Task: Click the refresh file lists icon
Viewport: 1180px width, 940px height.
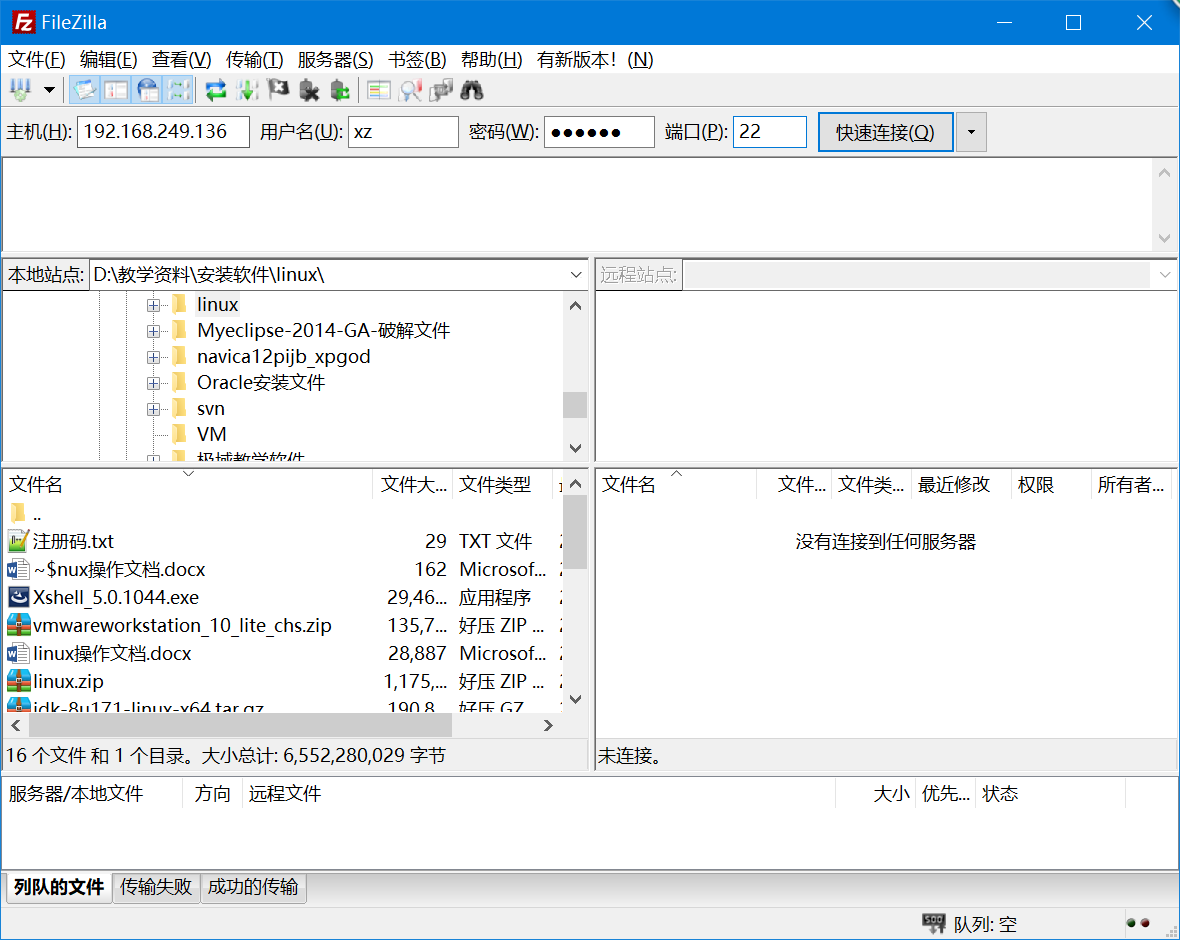Action: [216, 90]
